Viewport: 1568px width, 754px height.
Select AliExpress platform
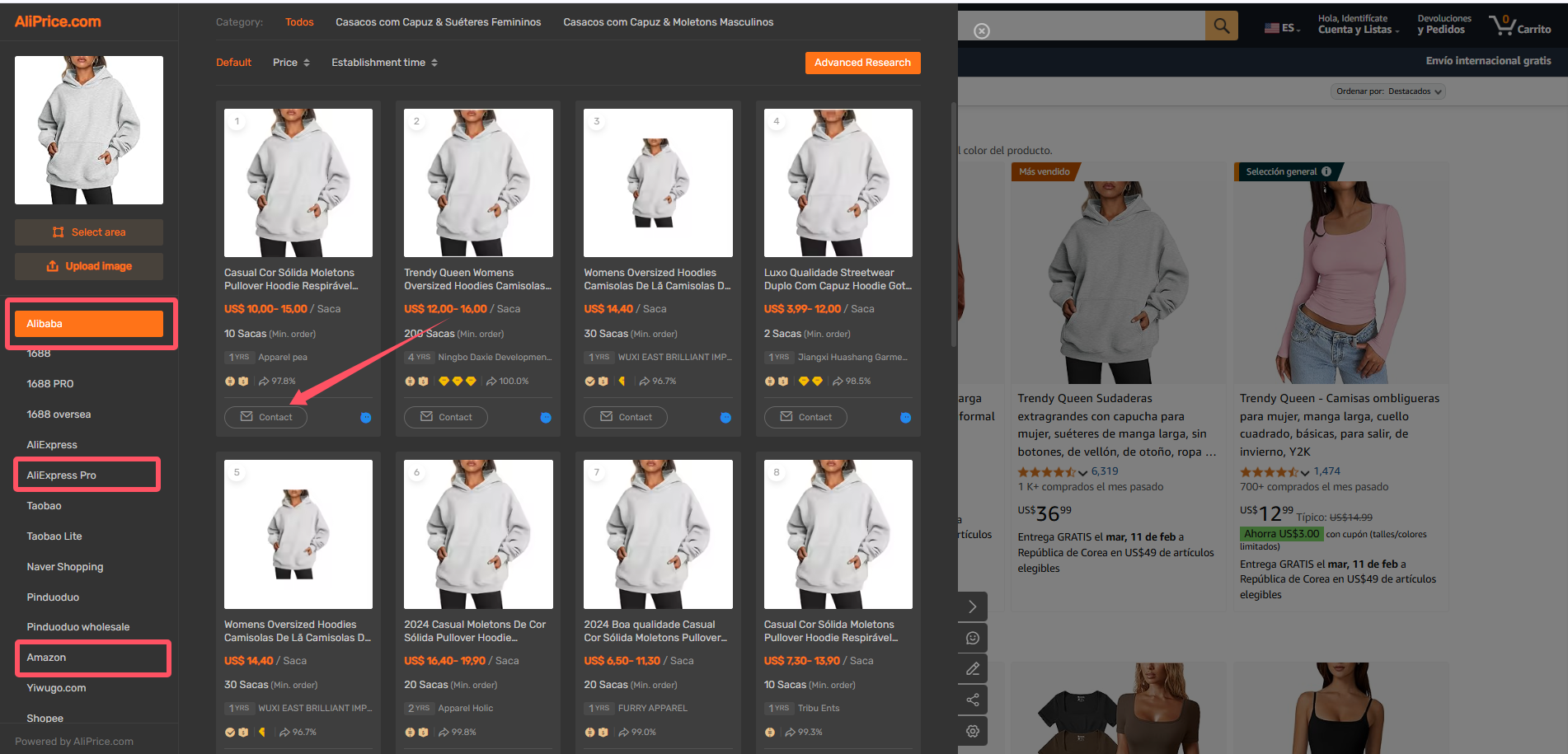[52, 445]
